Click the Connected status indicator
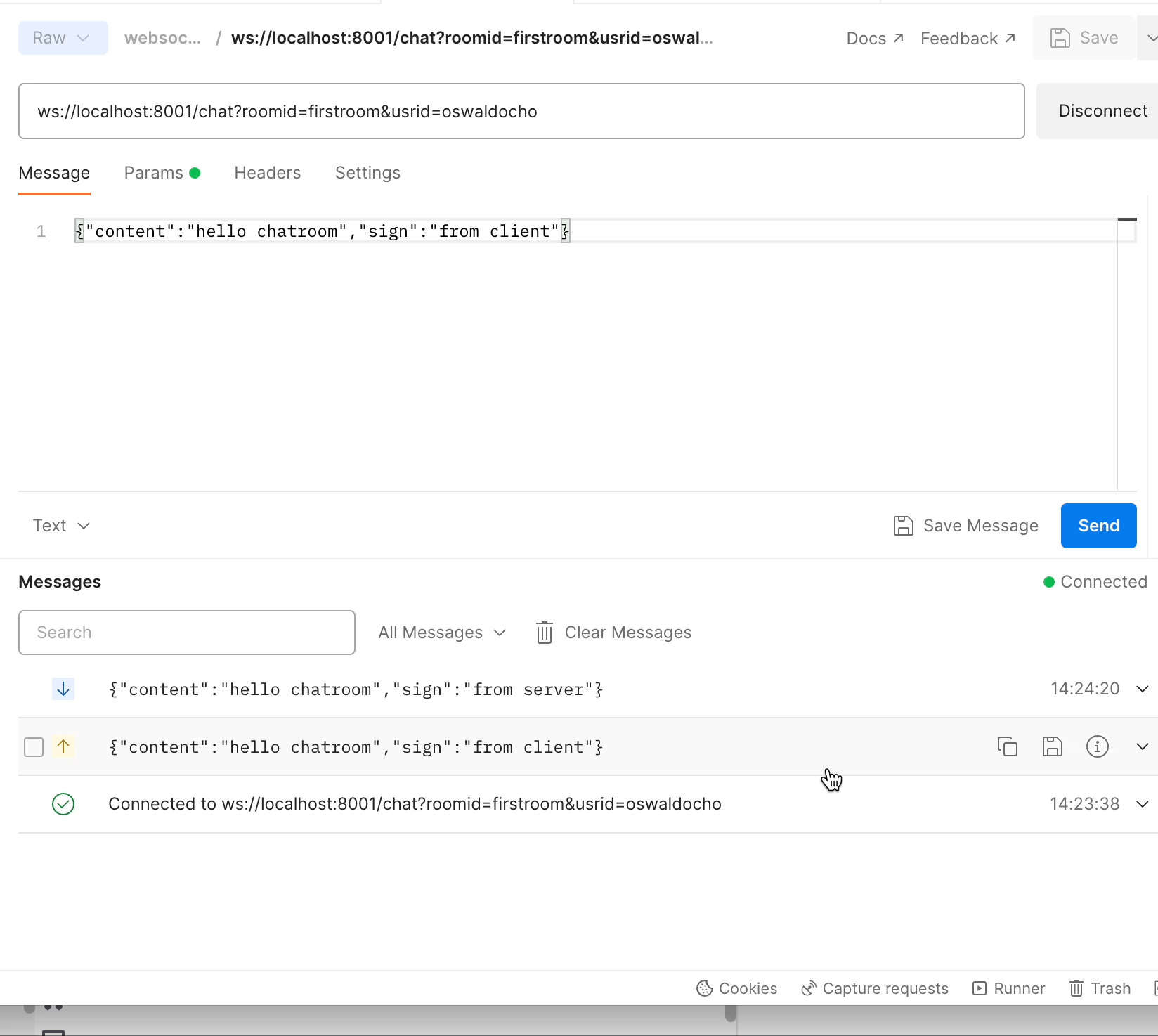 point(1095,582)
